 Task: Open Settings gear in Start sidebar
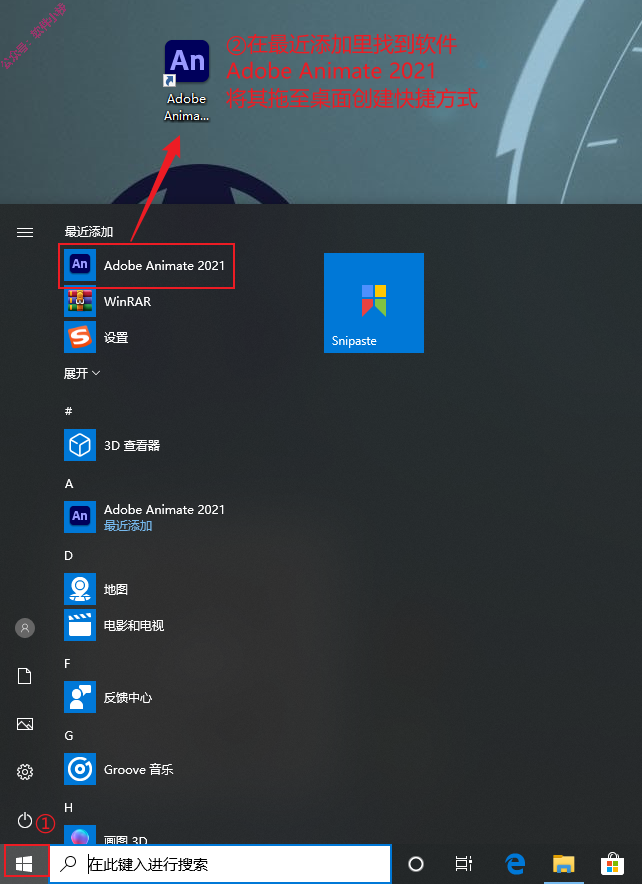[25, 772]
